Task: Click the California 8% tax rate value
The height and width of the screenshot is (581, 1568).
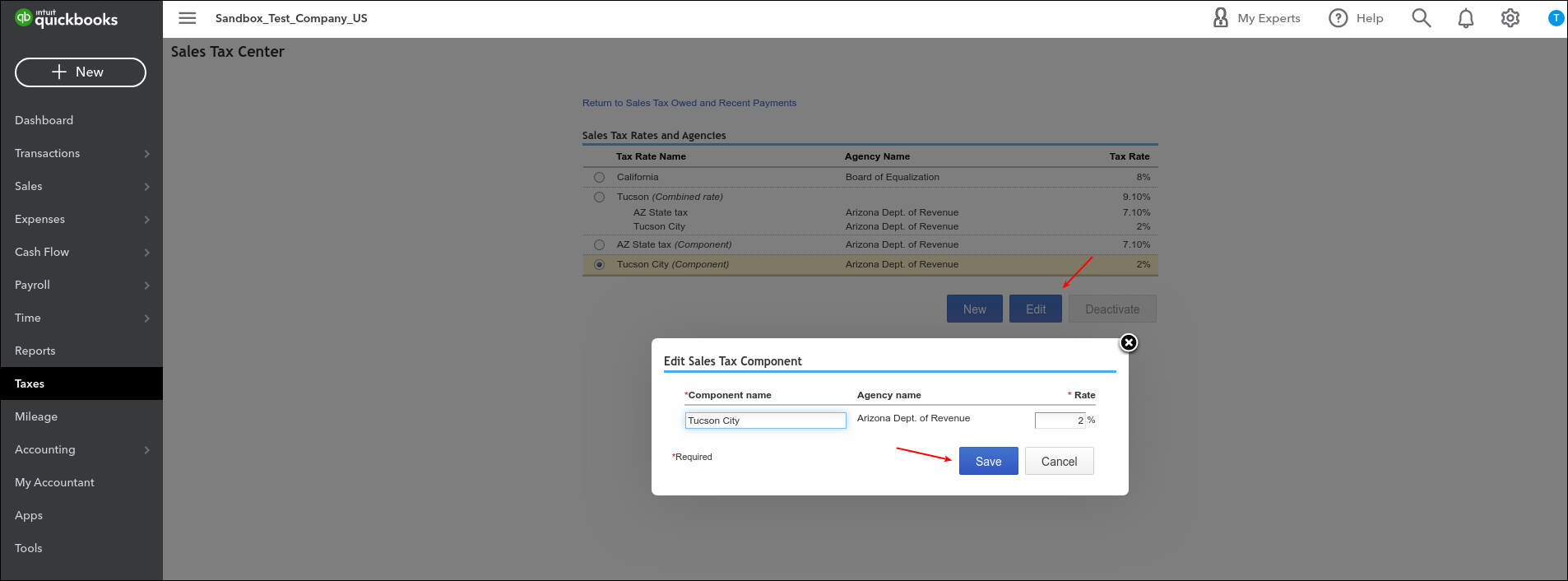Action: 1144,177
